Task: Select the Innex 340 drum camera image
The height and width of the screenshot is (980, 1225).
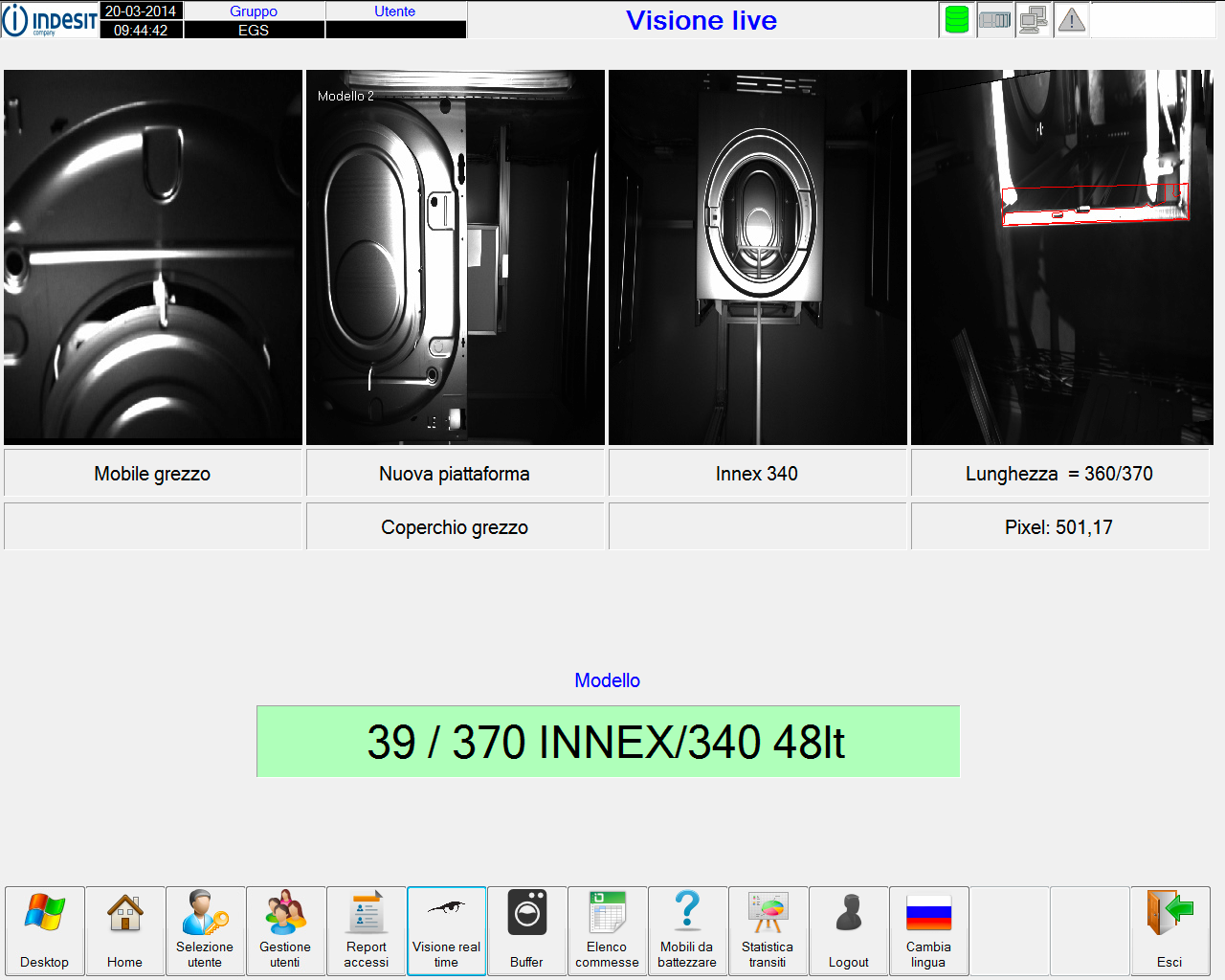Action: 758,257
